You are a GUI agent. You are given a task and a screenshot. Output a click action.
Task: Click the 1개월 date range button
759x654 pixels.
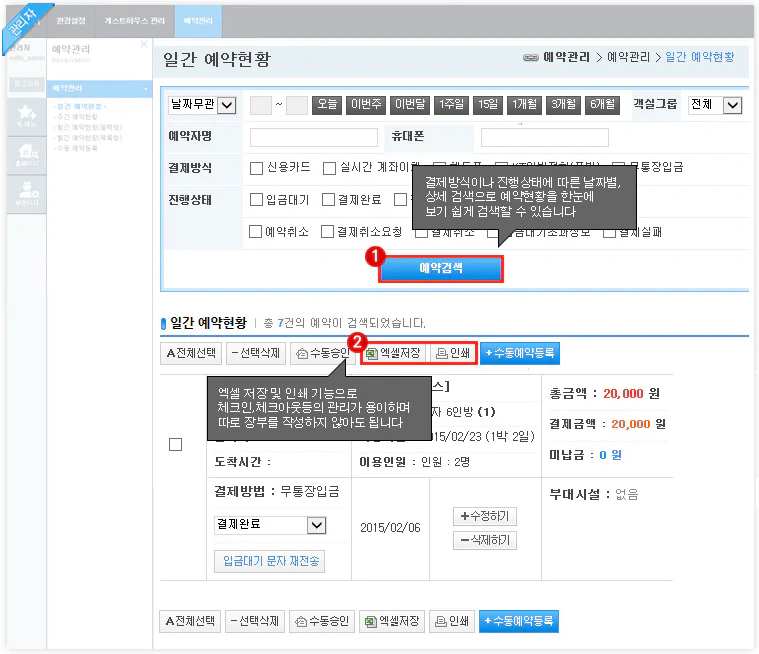524,105
